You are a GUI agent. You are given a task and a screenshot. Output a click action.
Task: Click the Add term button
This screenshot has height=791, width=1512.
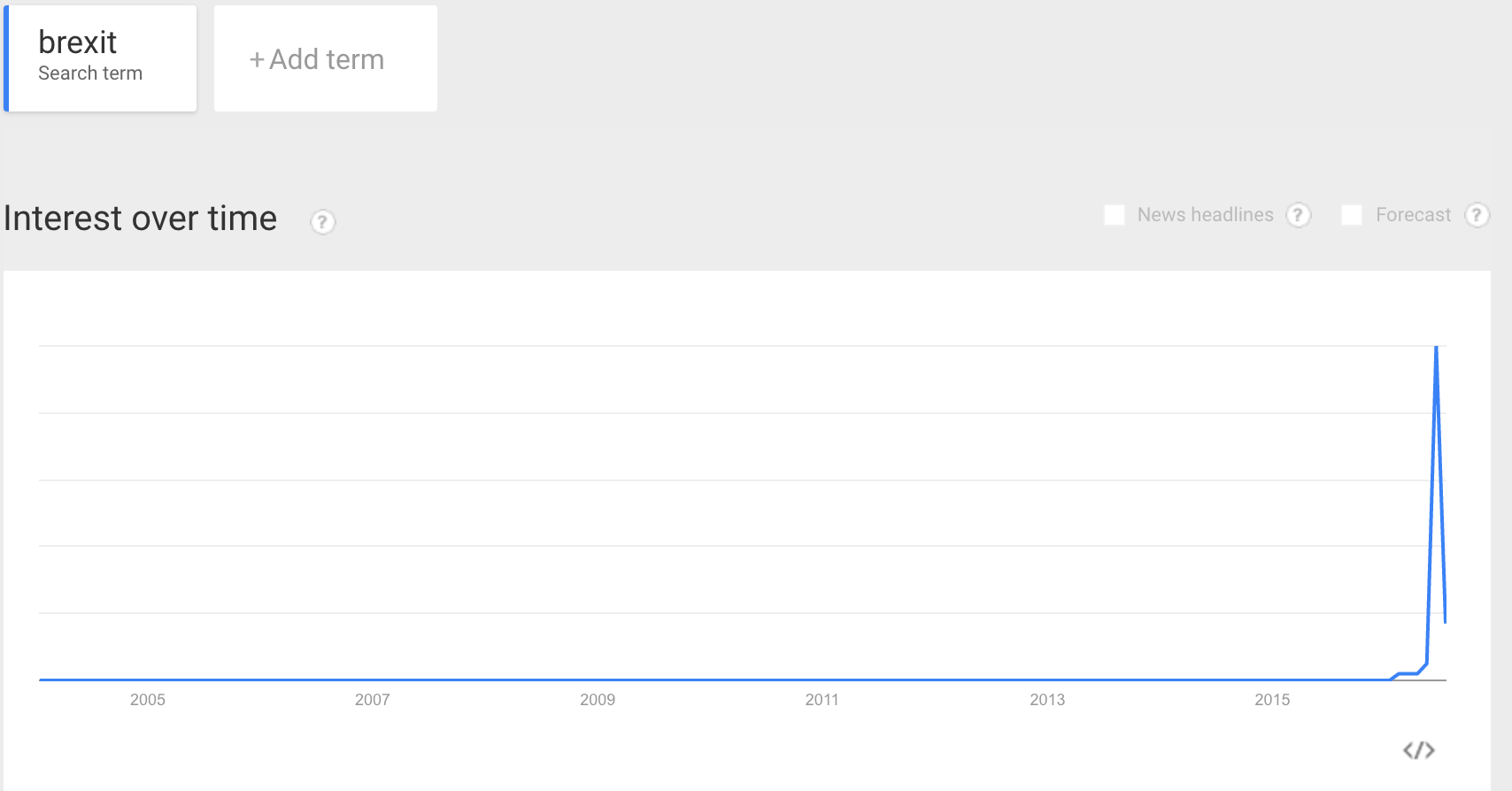[326, 58]
